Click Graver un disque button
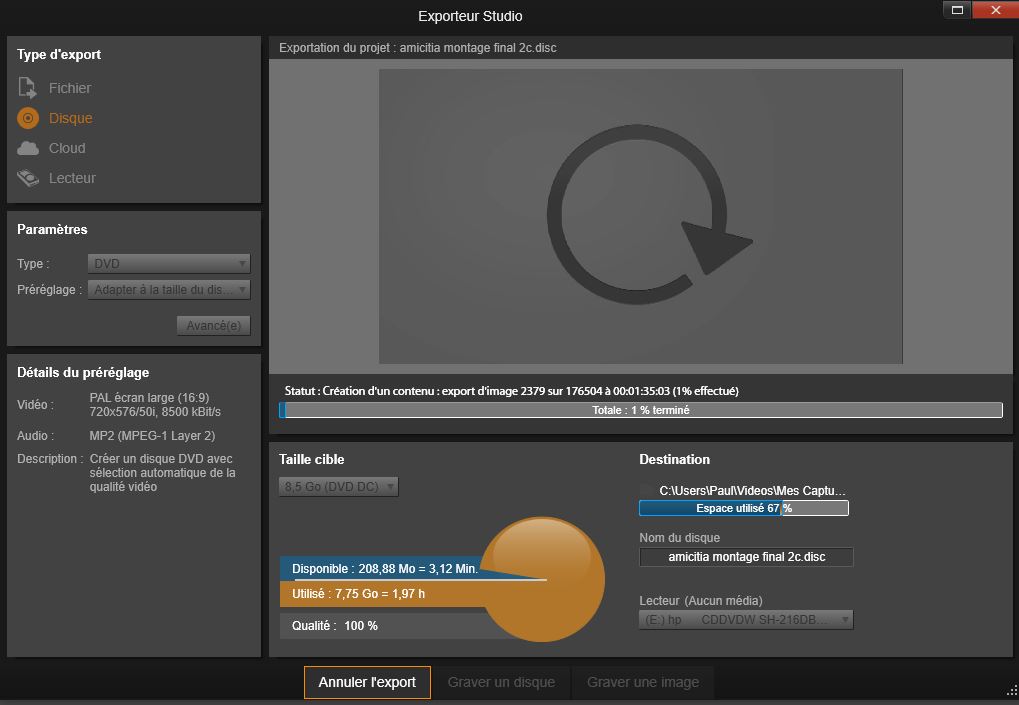This screenshot has height=705, width=1019. [x=501, y=682]
